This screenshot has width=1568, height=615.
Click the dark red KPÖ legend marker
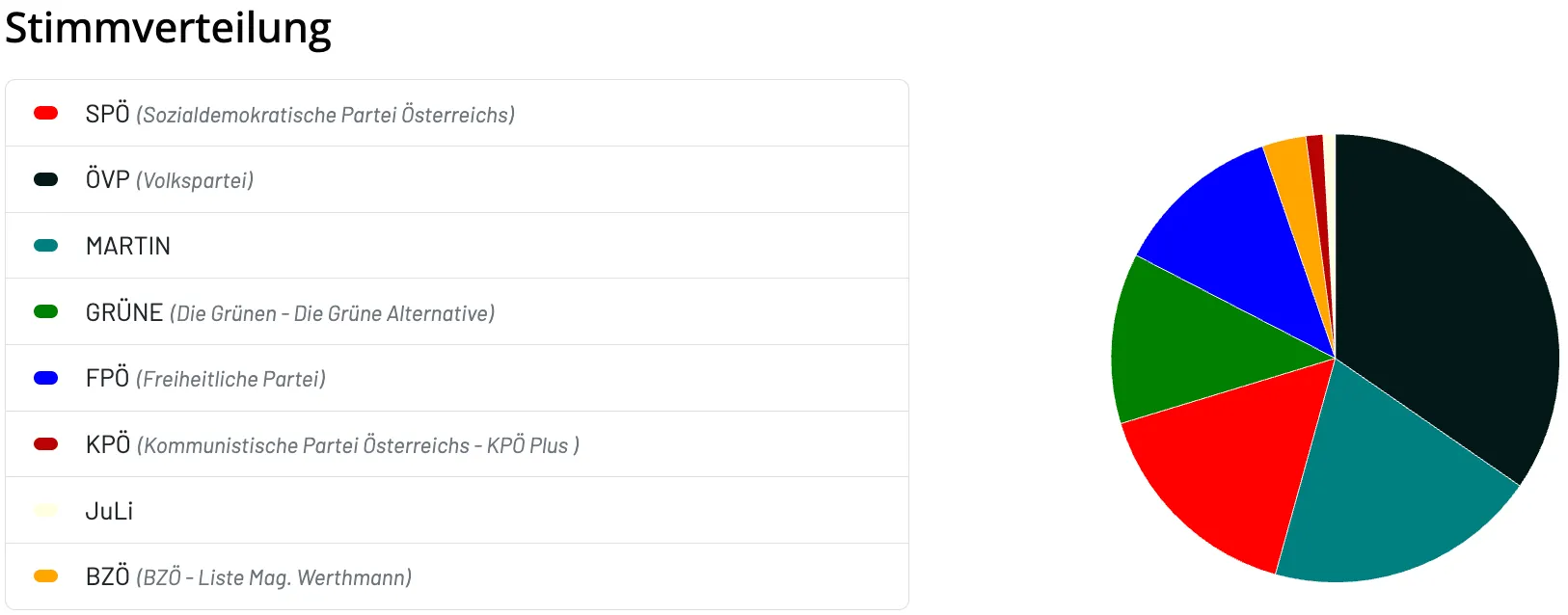tap(45, 444)
